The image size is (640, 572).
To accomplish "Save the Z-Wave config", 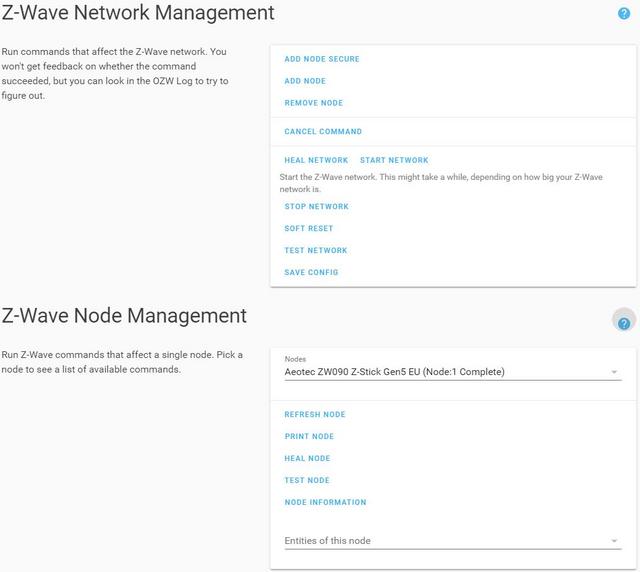I will (311, 273).
